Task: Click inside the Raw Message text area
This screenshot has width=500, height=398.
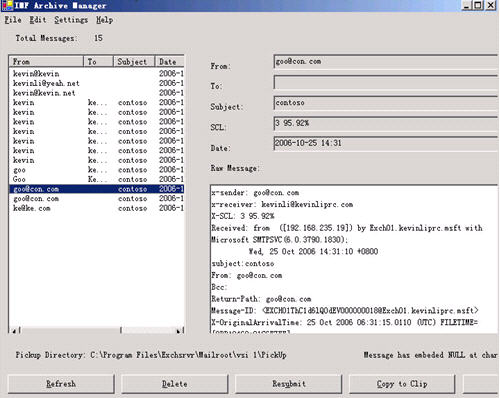Action: click(x=354, y=259)
